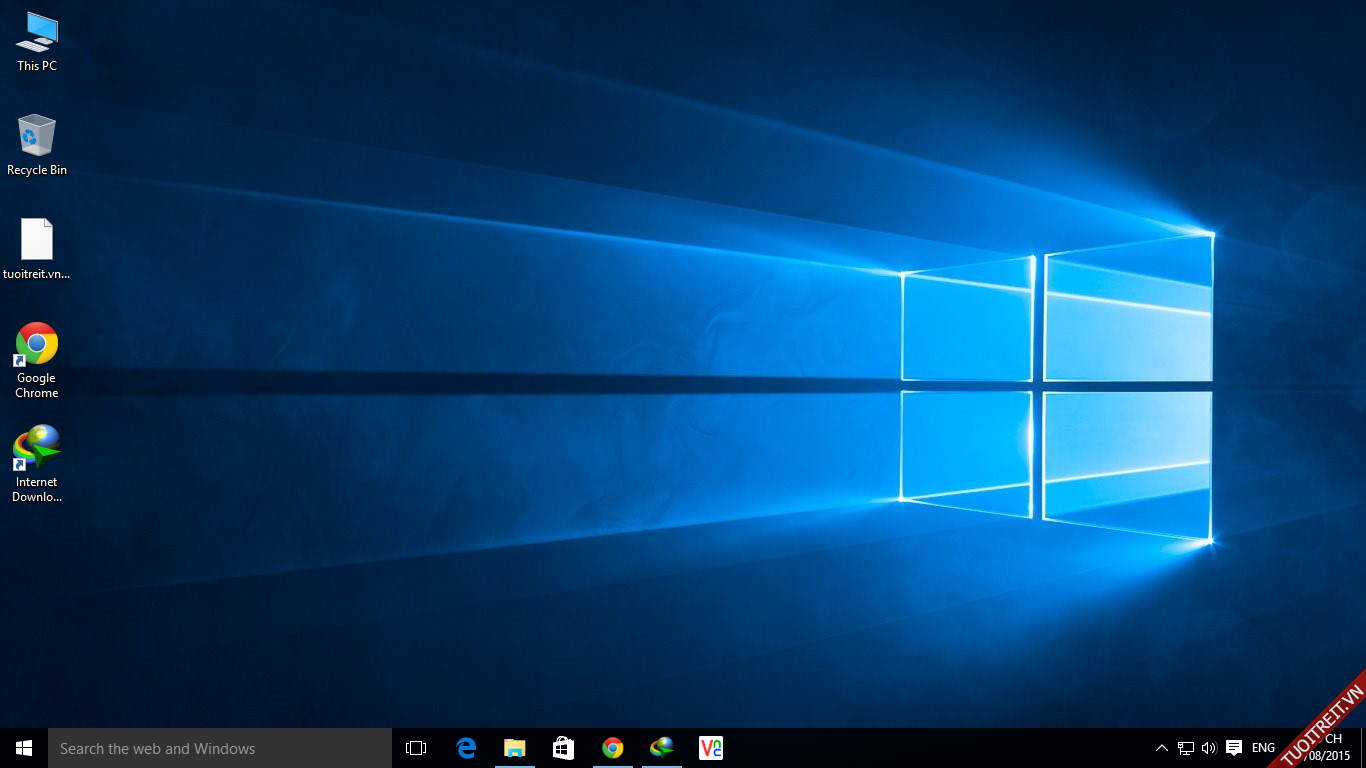Open the ENG input language switcher
Viewport: 1366px width, 768px height.
pos(1263,748)
